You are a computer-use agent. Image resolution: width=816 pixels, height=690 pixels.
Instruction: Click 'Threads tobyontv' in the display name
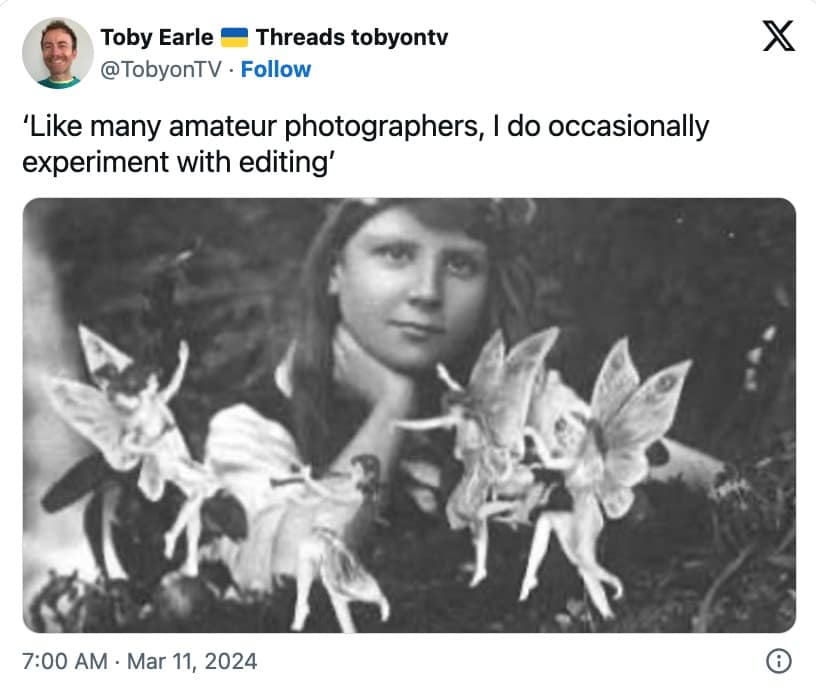(352, 38)
